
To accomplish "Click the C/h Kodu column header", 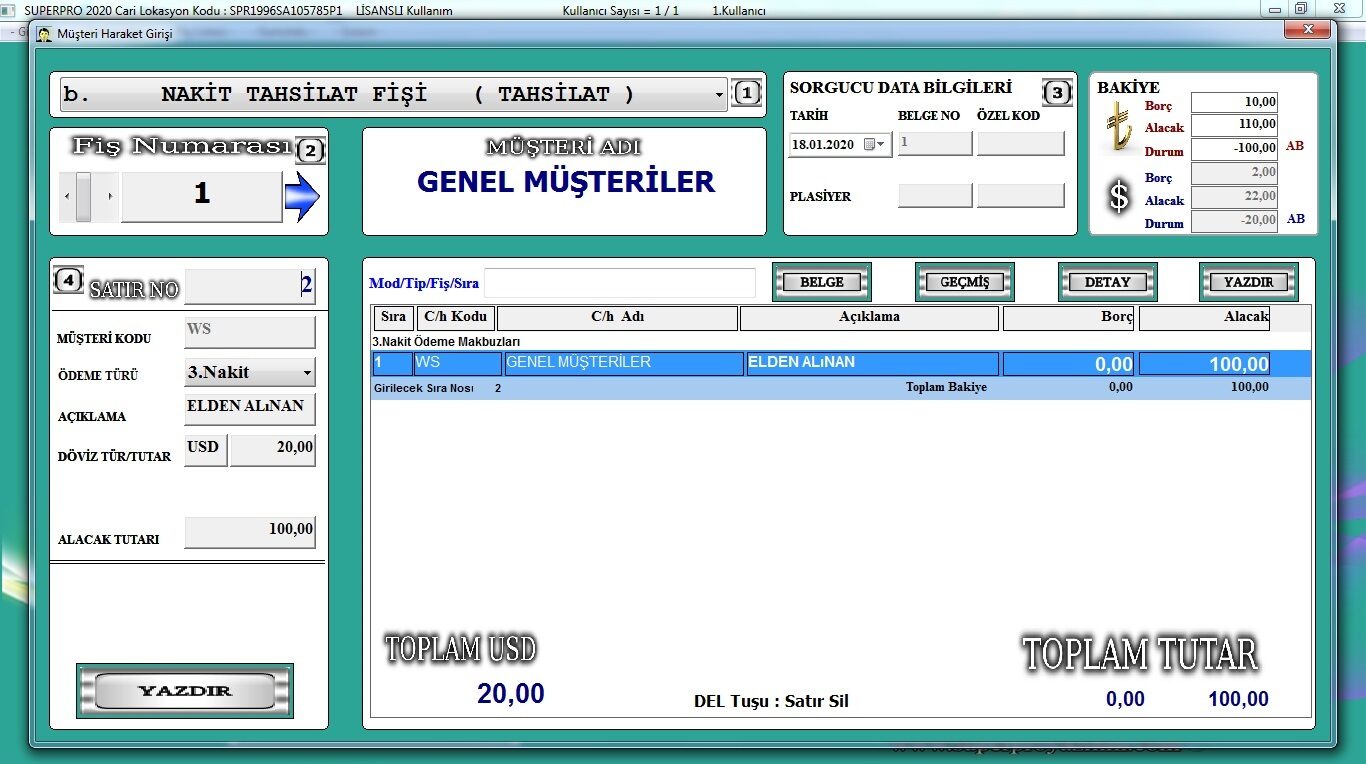I will [455, 318].
